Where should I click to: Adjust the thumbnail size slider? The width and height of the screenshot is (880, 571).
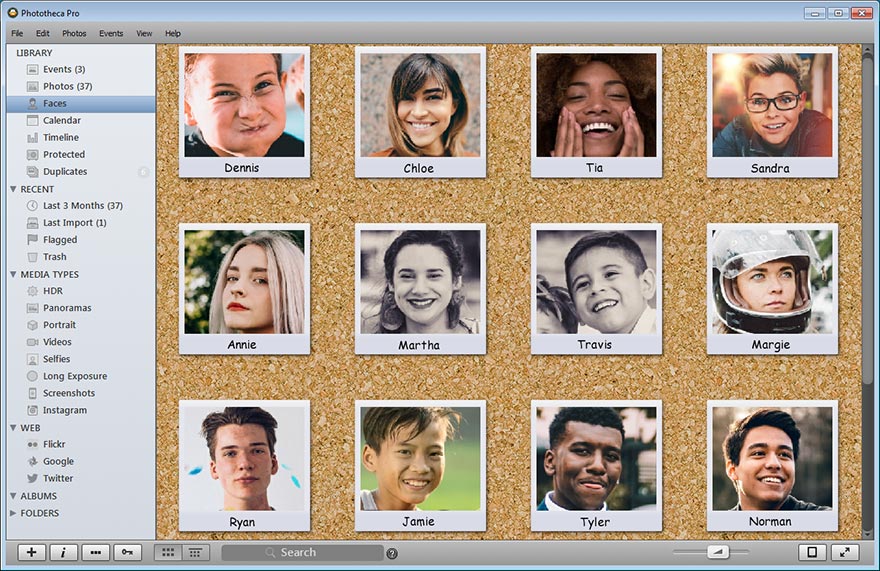pyautogui.click(x=717, y=552)
